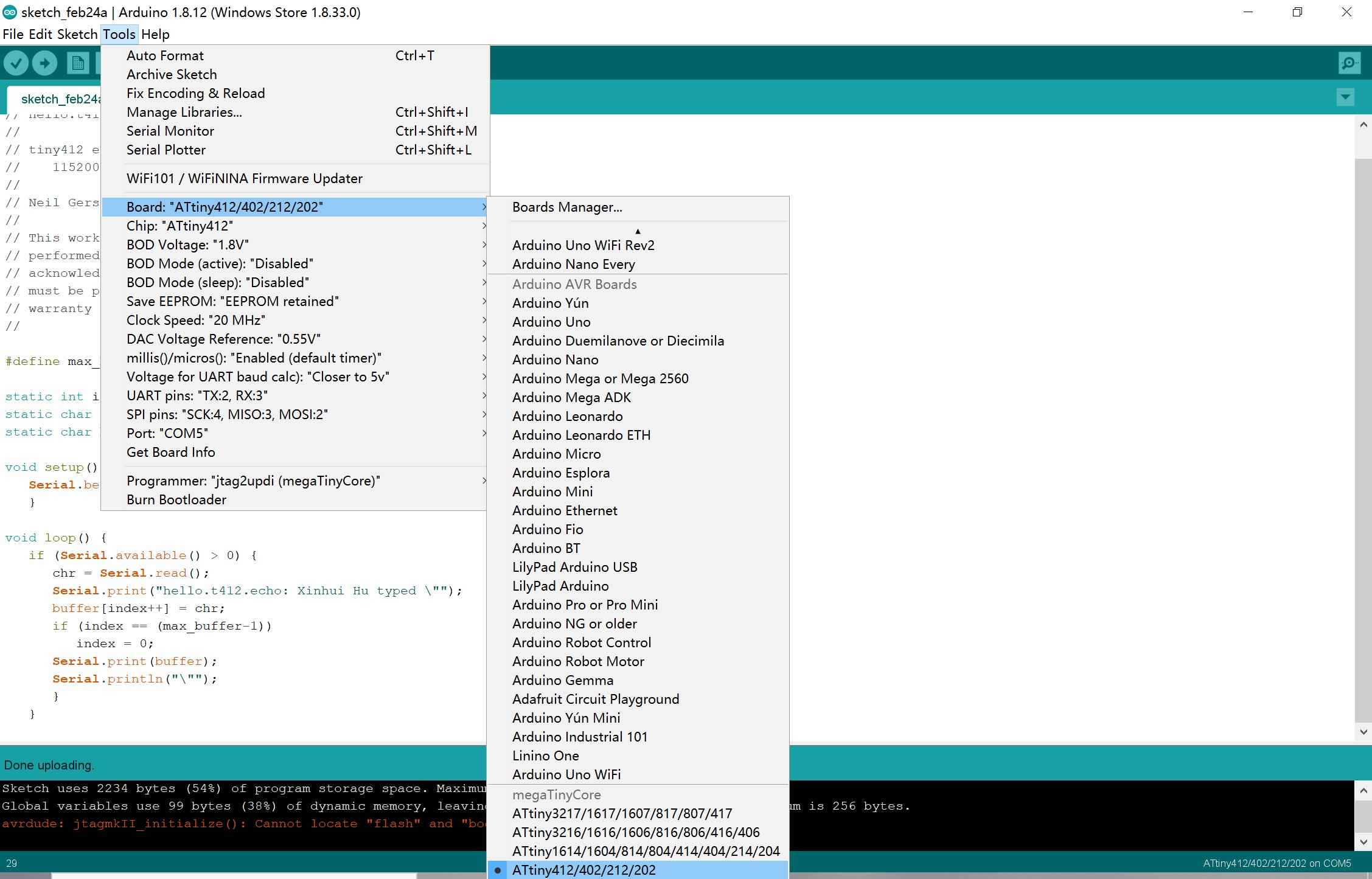The height and width of the screenshot is (879, 1372).
Task: Select Arduino Yún board
Action: tap(638, 303)
